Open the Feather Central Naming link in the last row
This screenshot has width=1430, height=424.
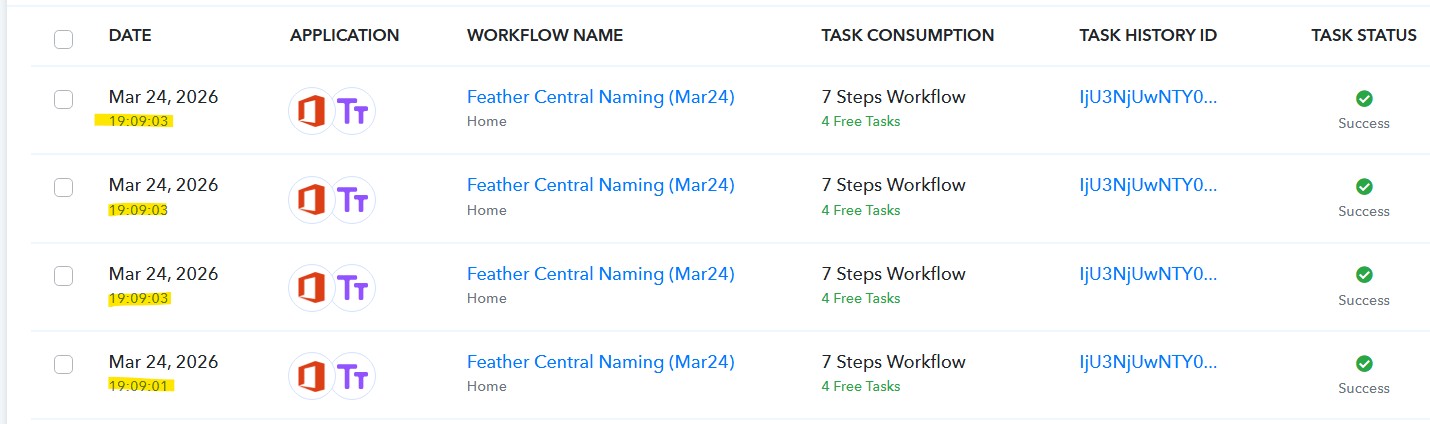(600, 362)
